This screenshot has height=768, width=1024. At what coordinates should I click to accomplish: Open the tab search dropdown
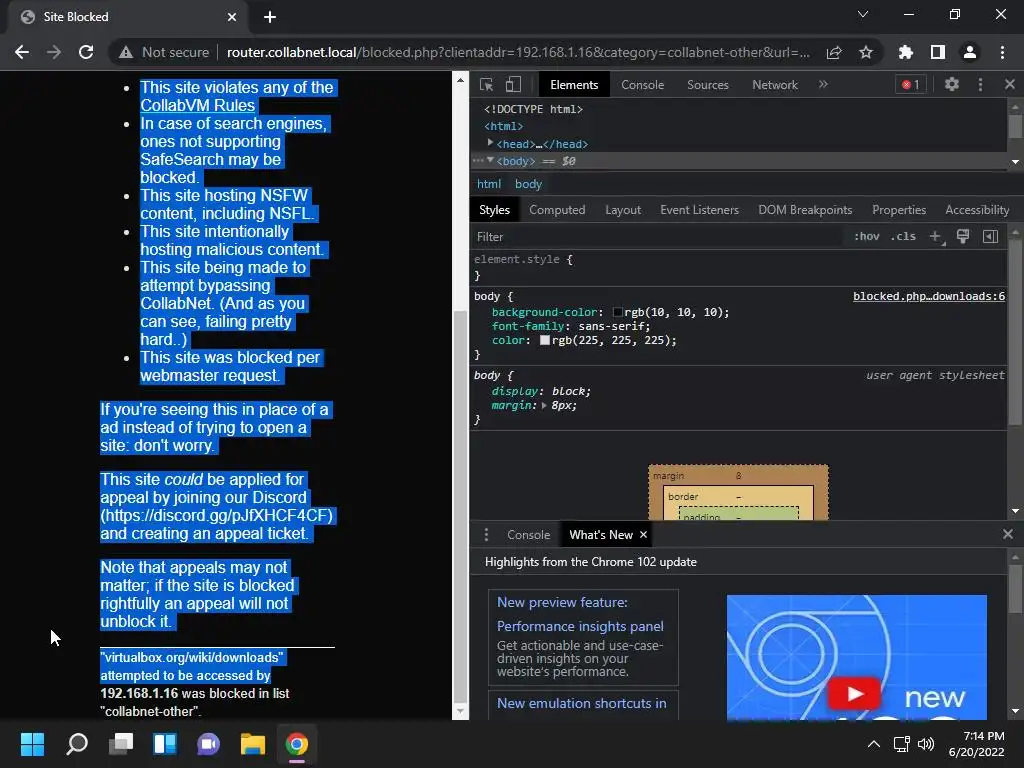point(863,14)
